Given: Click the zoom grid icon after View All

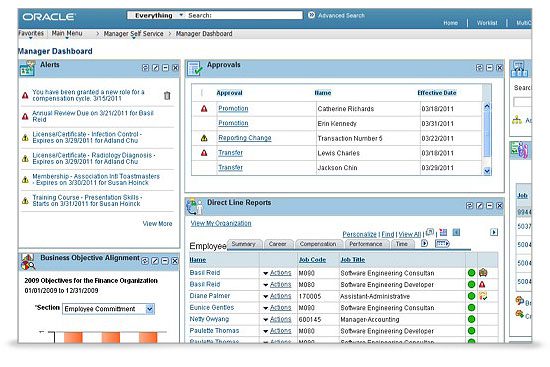Looking at the screenshot, I should coord(430,232).
